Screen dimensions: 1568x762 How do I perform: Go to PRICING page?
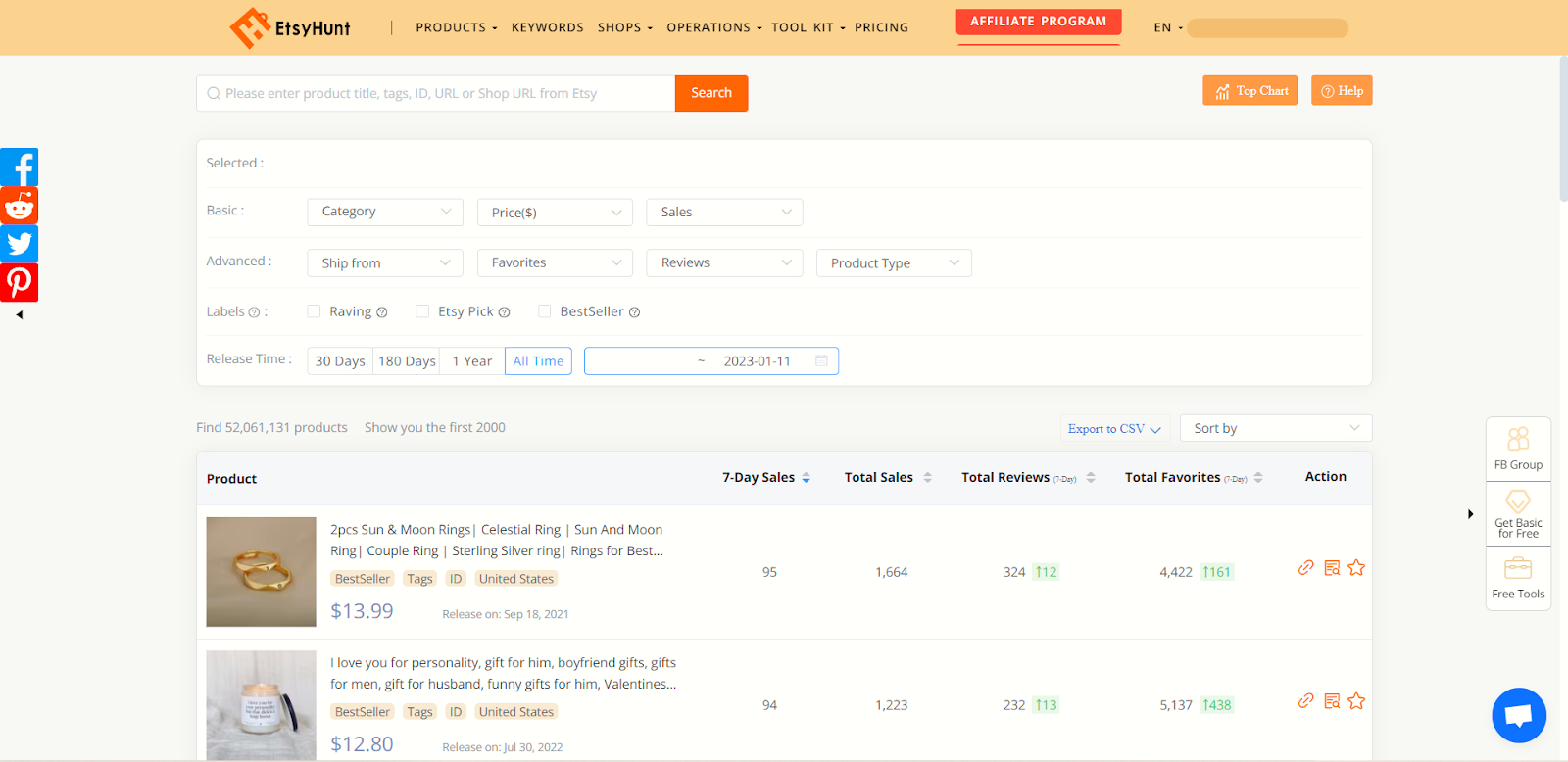pyautogui.click(x=882, y=27)
